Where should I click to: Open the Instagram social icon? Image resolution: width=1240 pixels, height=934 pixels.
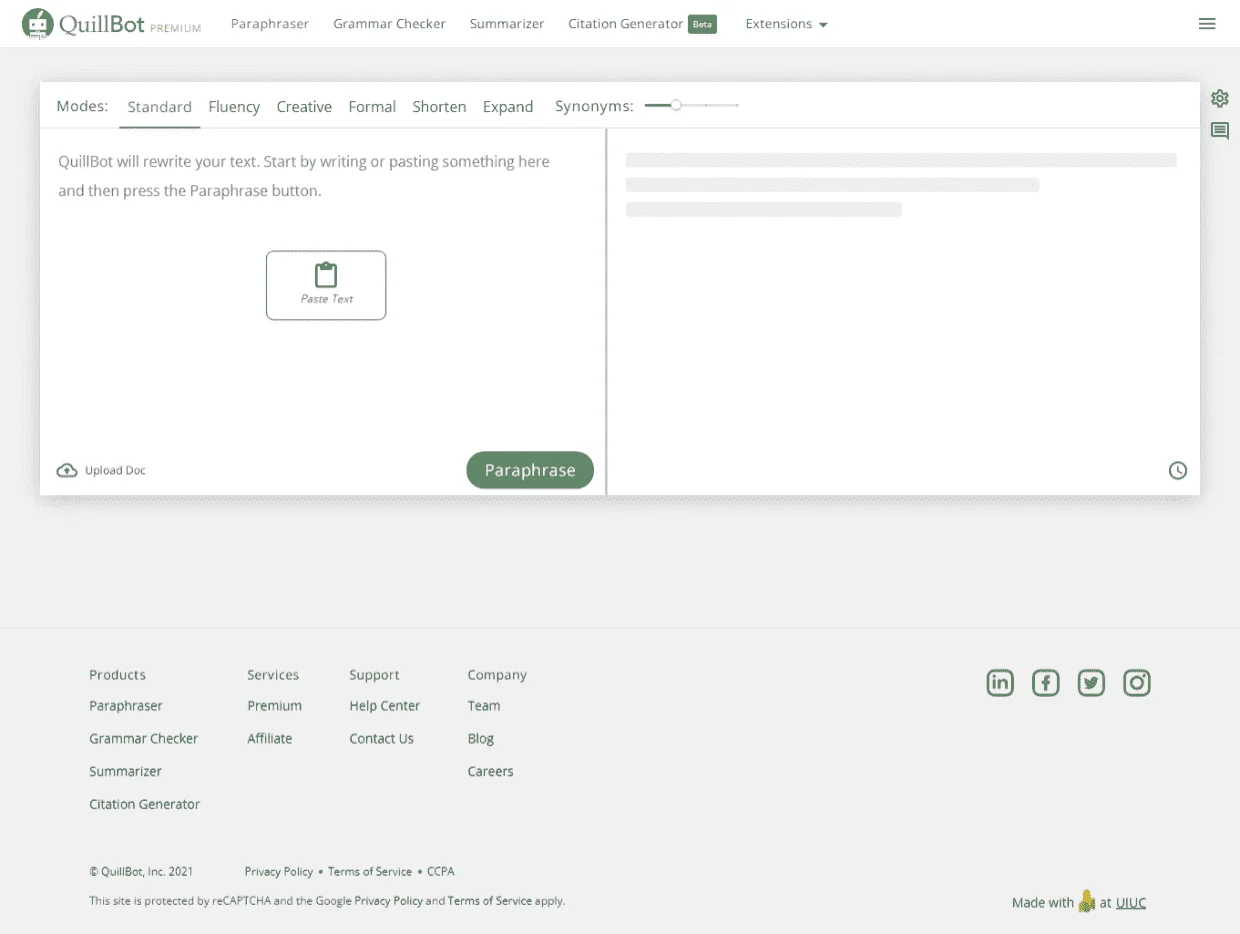point(1137,683)
